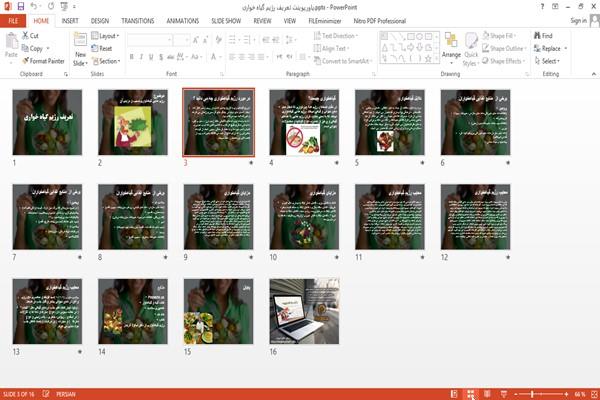Click the Reading View icon in status bar
The image size is (600, 400).
pos(487,394)
